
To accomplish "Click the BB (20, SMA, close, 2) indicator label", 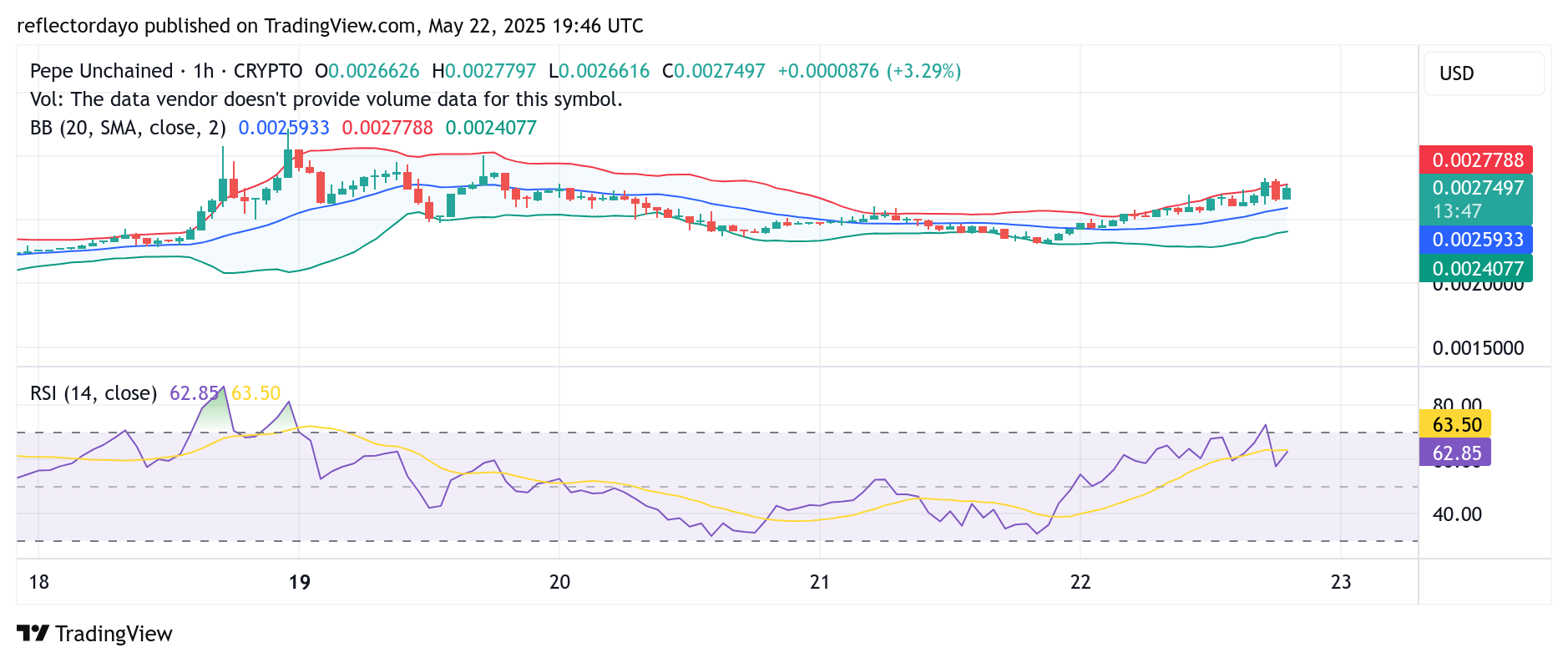I will pos(128,128).
